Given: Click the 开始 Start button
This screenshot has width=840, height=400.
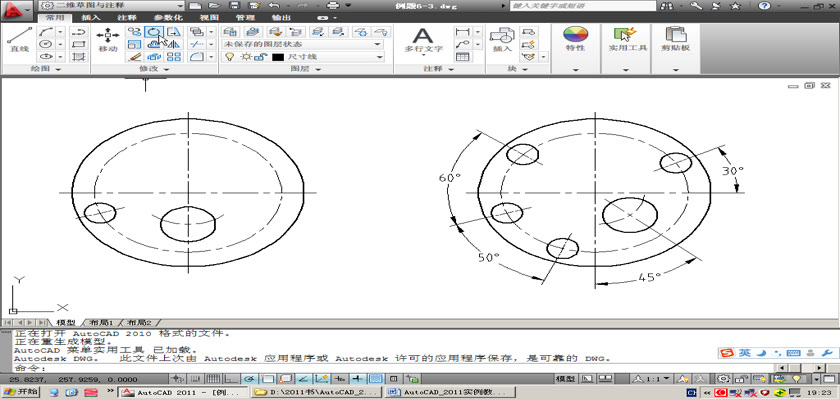Looking at the screenshot, I should tap(22, 393).
